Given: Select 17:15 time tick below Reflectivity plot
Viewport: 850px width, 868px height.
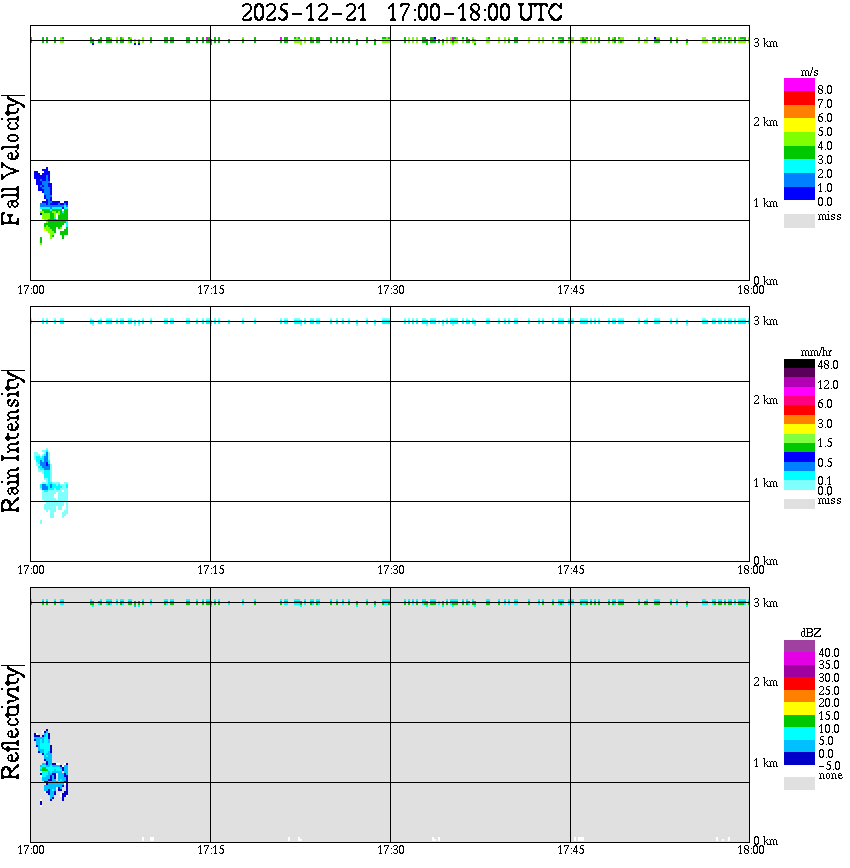Looking at the screenshot, I should 210,850.
